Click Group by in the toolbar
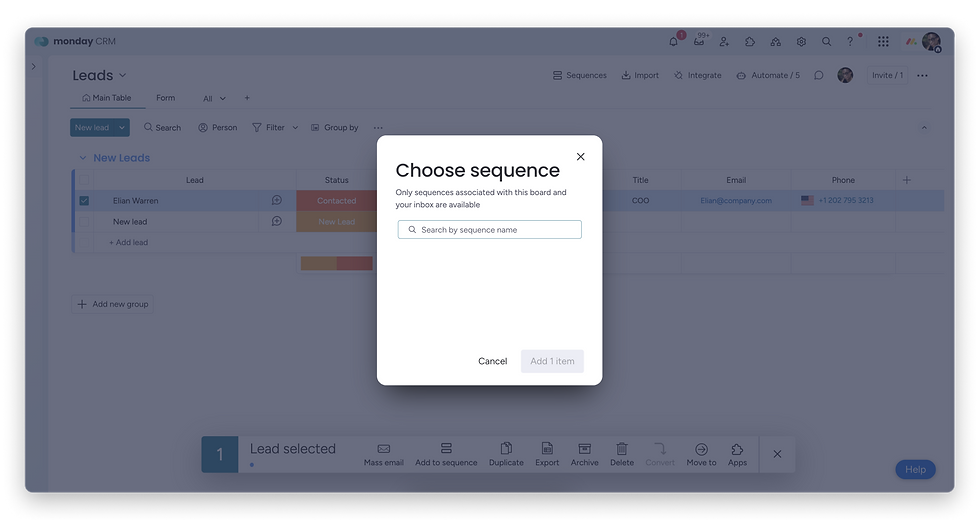 pos(334,128)
